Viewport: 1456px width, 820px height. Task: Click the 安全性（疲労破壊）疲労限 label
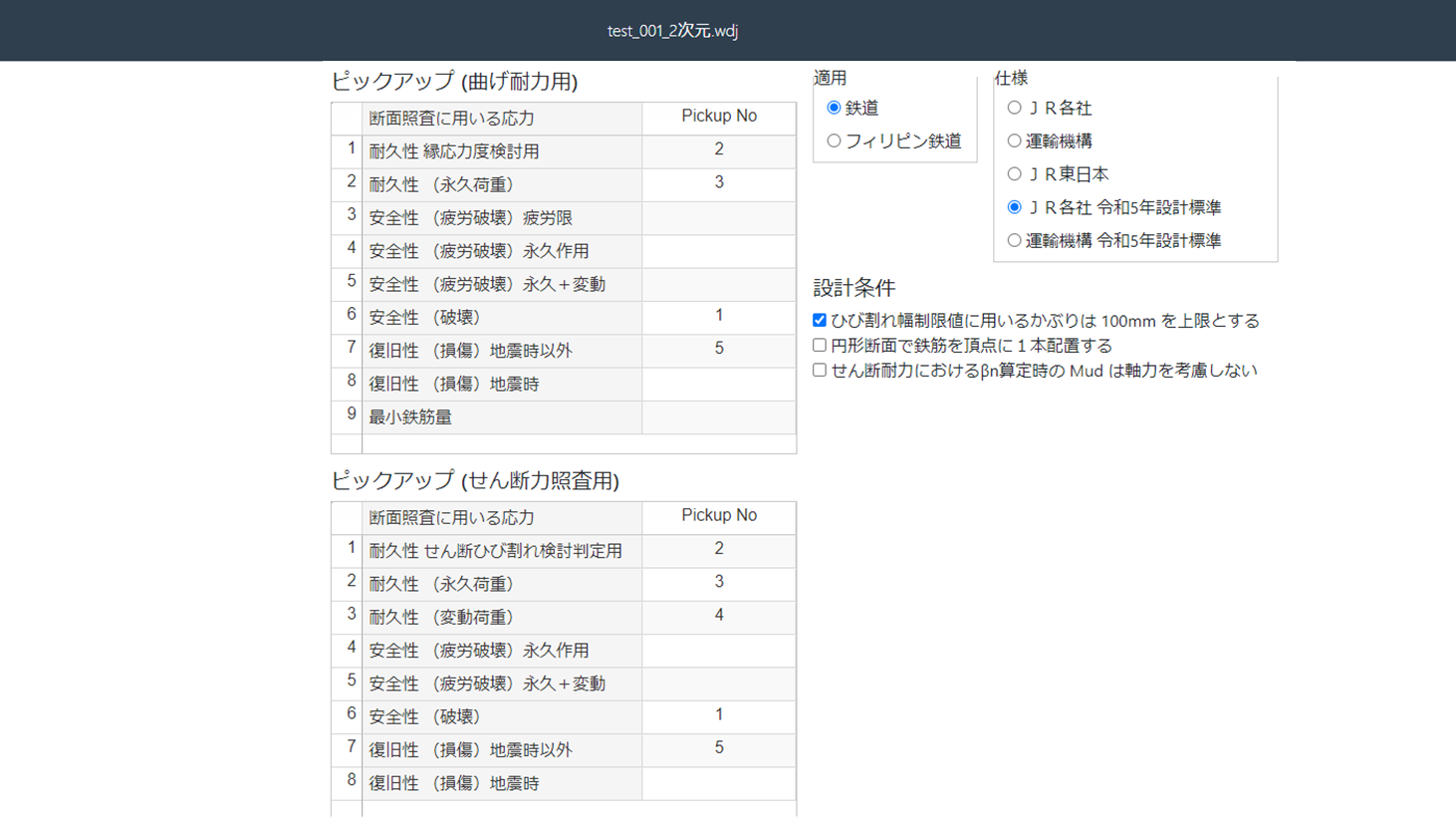[x=470, y=218]
